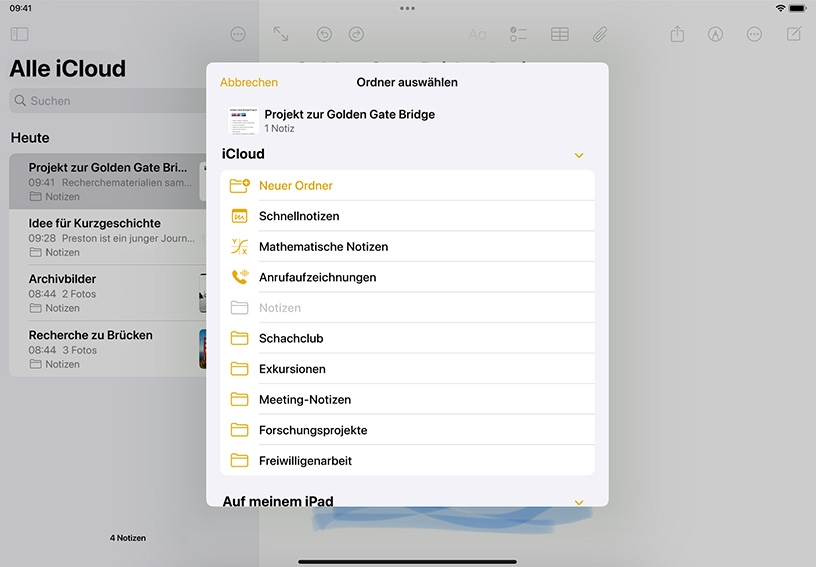
Task: Collapse the iCloud section chevron
Action: point(579,156)
